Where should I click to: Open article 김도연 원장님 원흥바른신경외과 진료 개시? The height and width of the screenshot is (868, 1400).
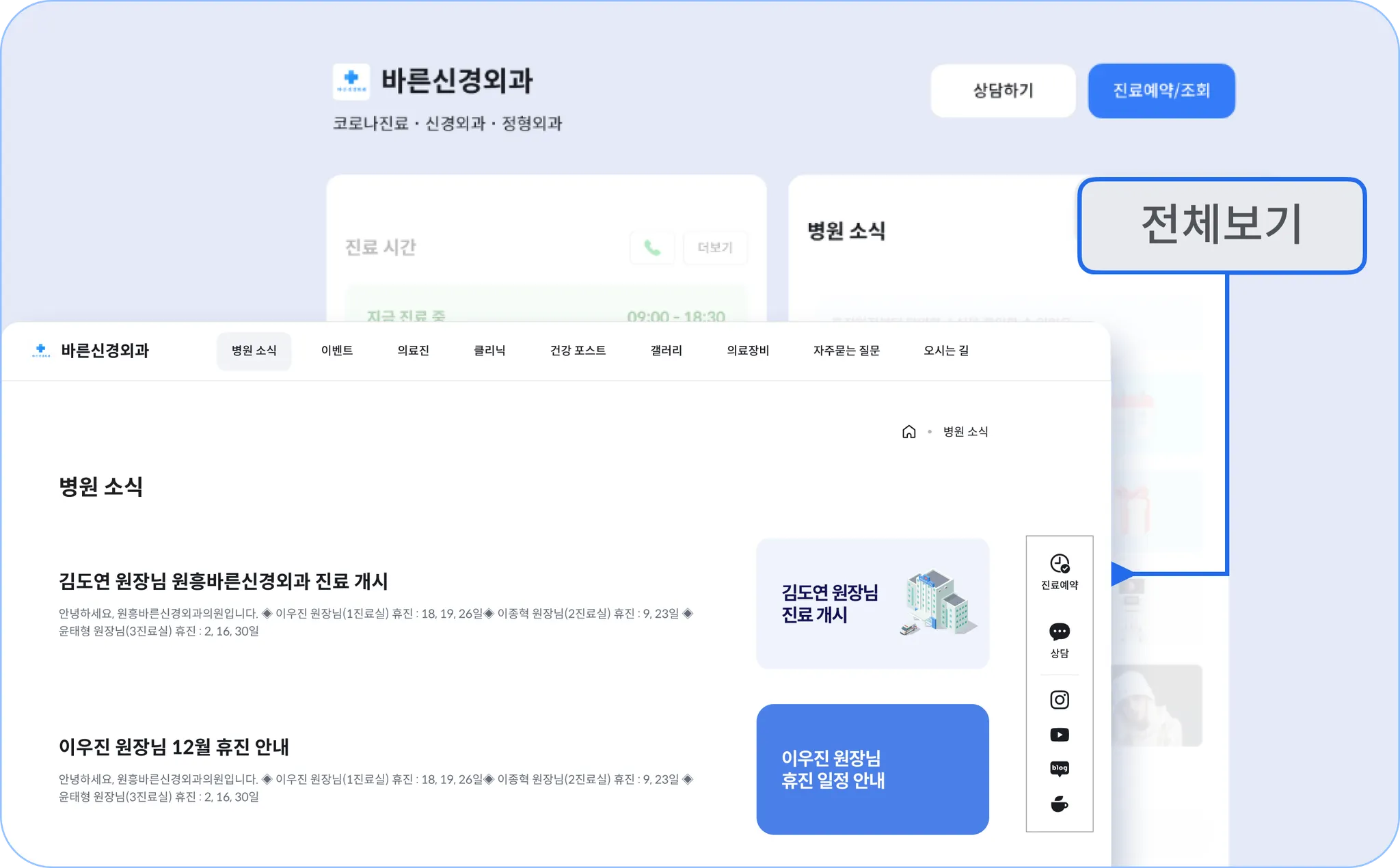(x=223, y=582)
